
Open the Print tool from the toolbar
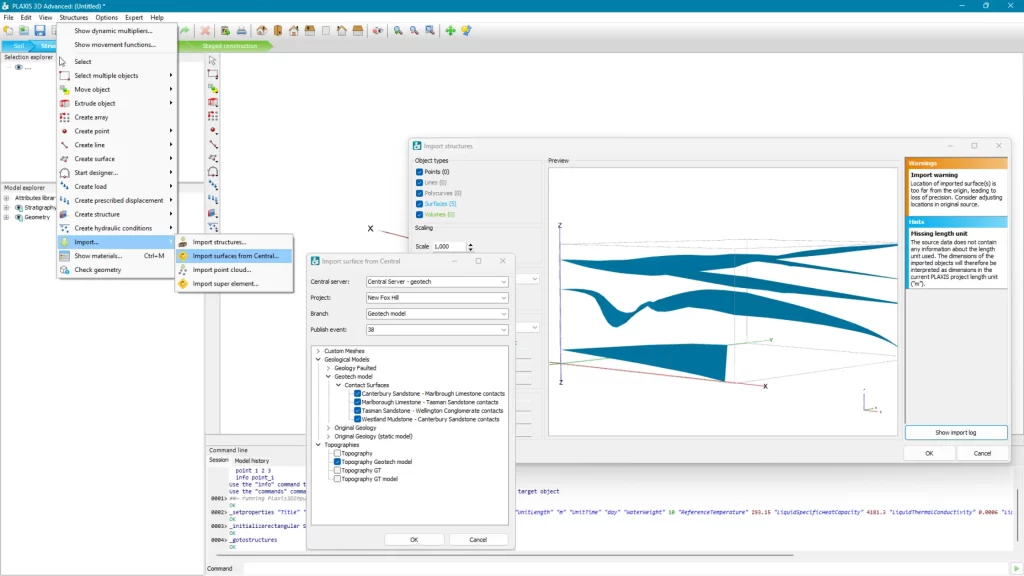[x=243, y=31]
